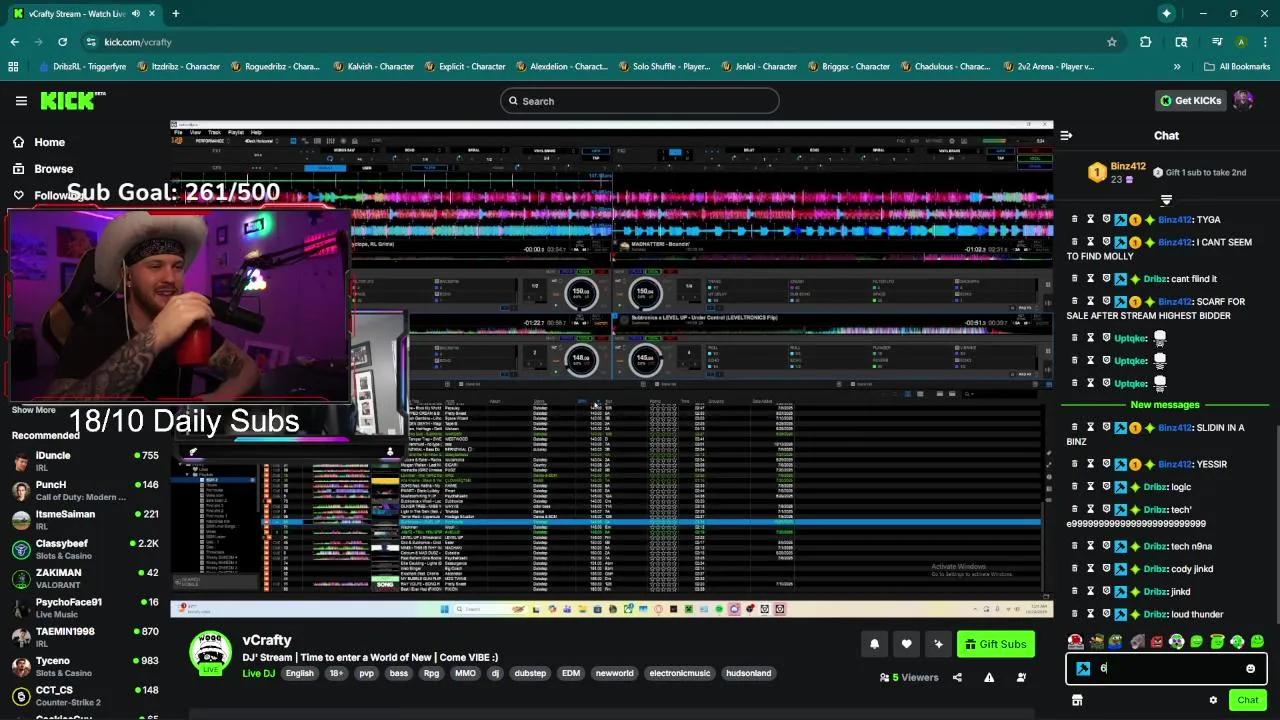Click the Gift Subs button
The image size is (1280, 720).
click(995, 644)
